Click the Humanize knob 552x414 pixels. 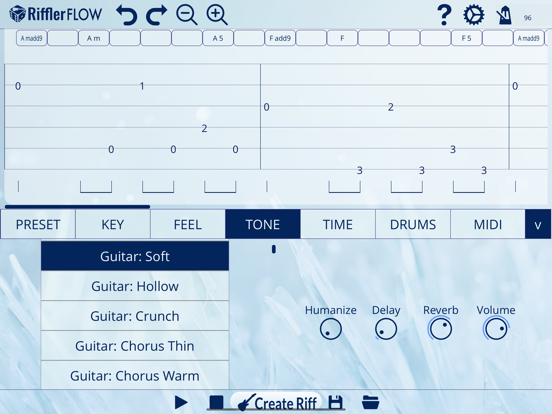point(331,329)
